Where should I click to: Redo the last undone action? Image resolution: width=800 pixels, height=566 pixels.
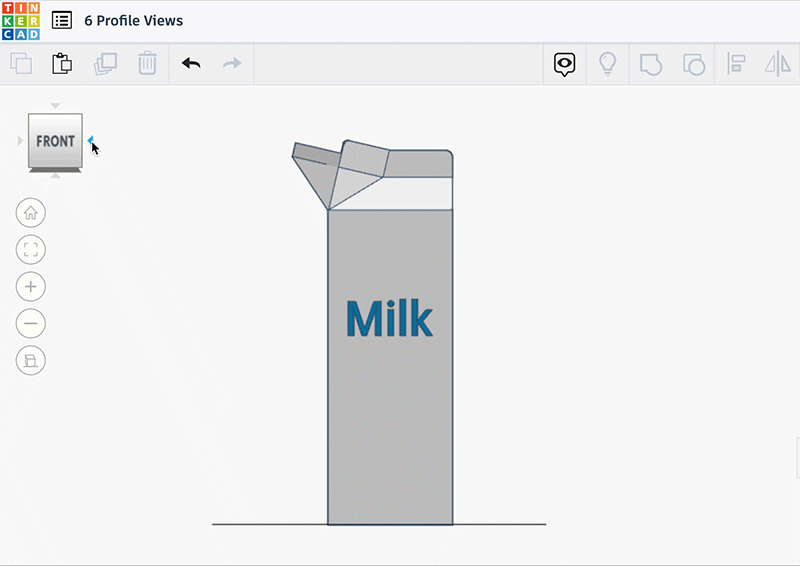(x=232, y=64)
